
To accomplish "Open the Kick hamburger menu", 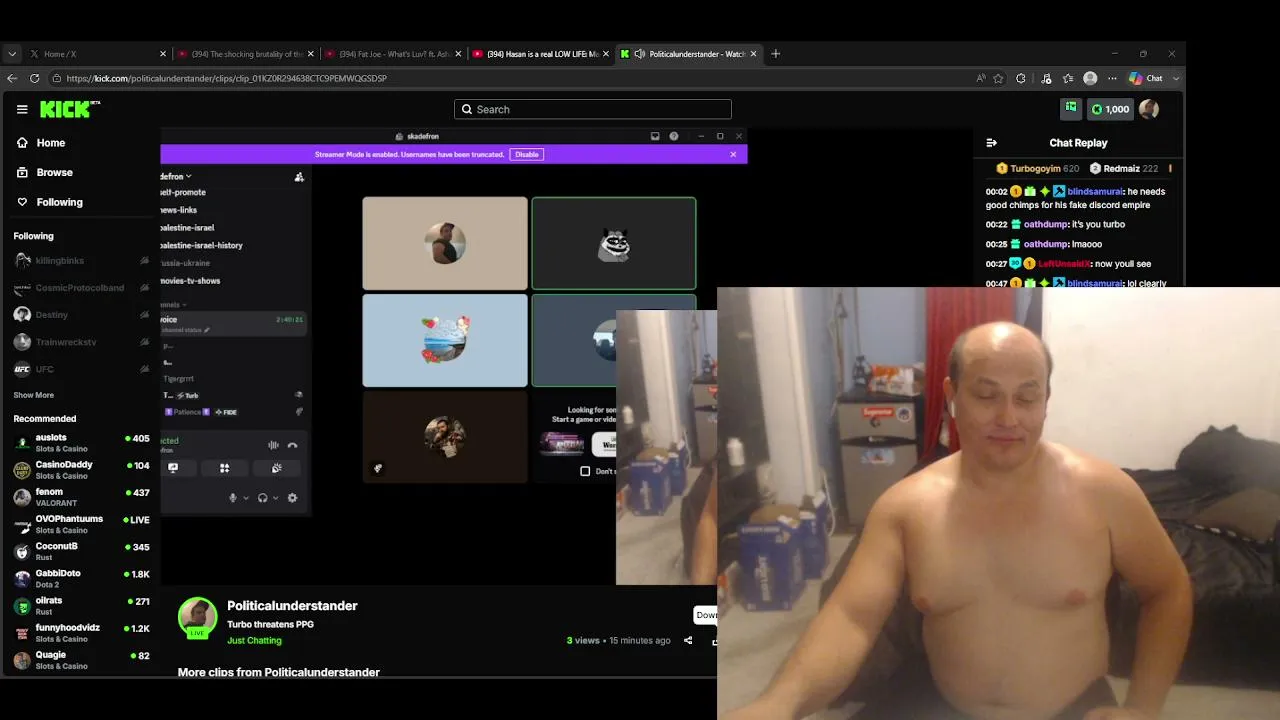I will coord(22,109).
